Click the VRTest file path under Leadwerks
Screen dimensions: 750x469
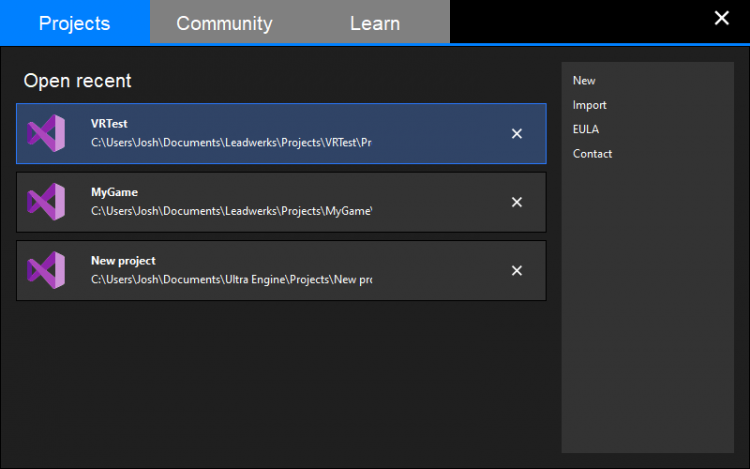(231, 143)
